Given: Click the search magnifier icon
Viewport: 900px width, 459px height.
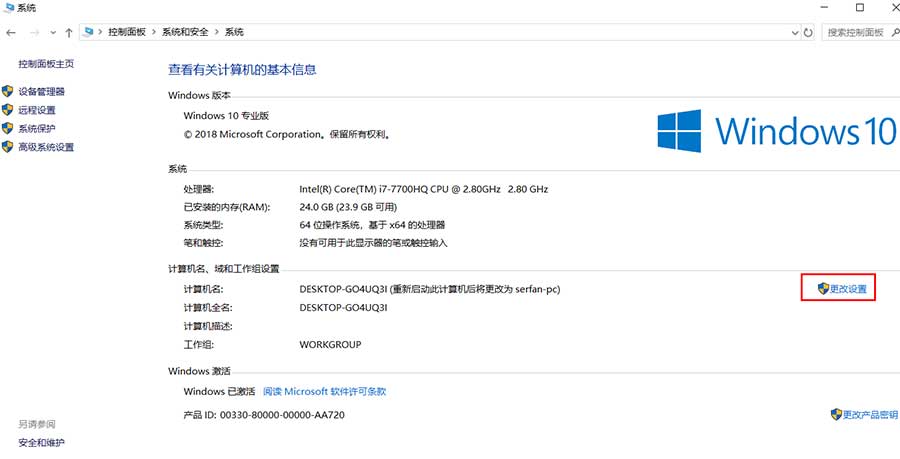Looking at the screenshot, I should click(x=895, y=33).
